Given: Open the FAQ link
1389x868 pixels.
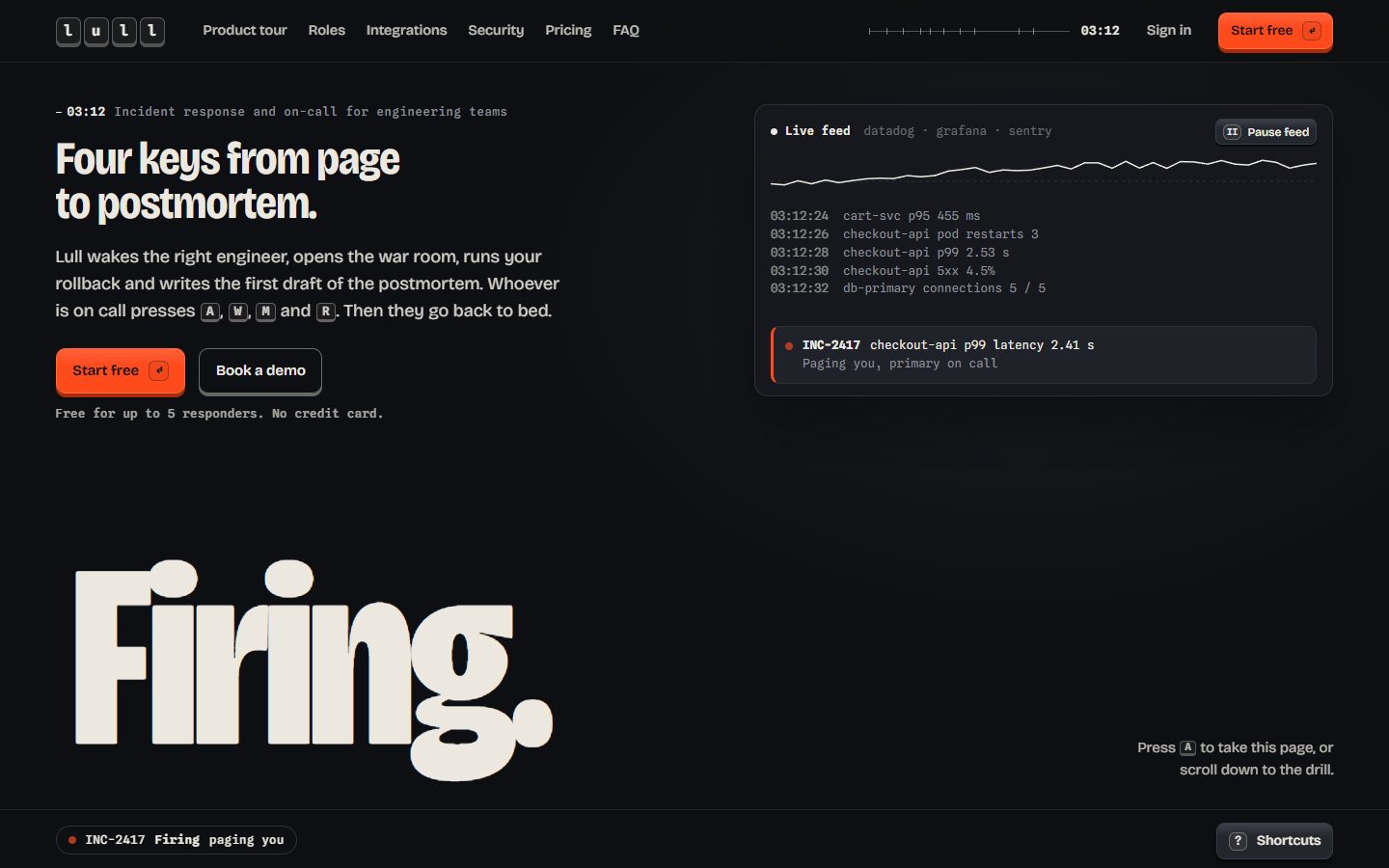Looking at the screenshot, I should (626, 30).
